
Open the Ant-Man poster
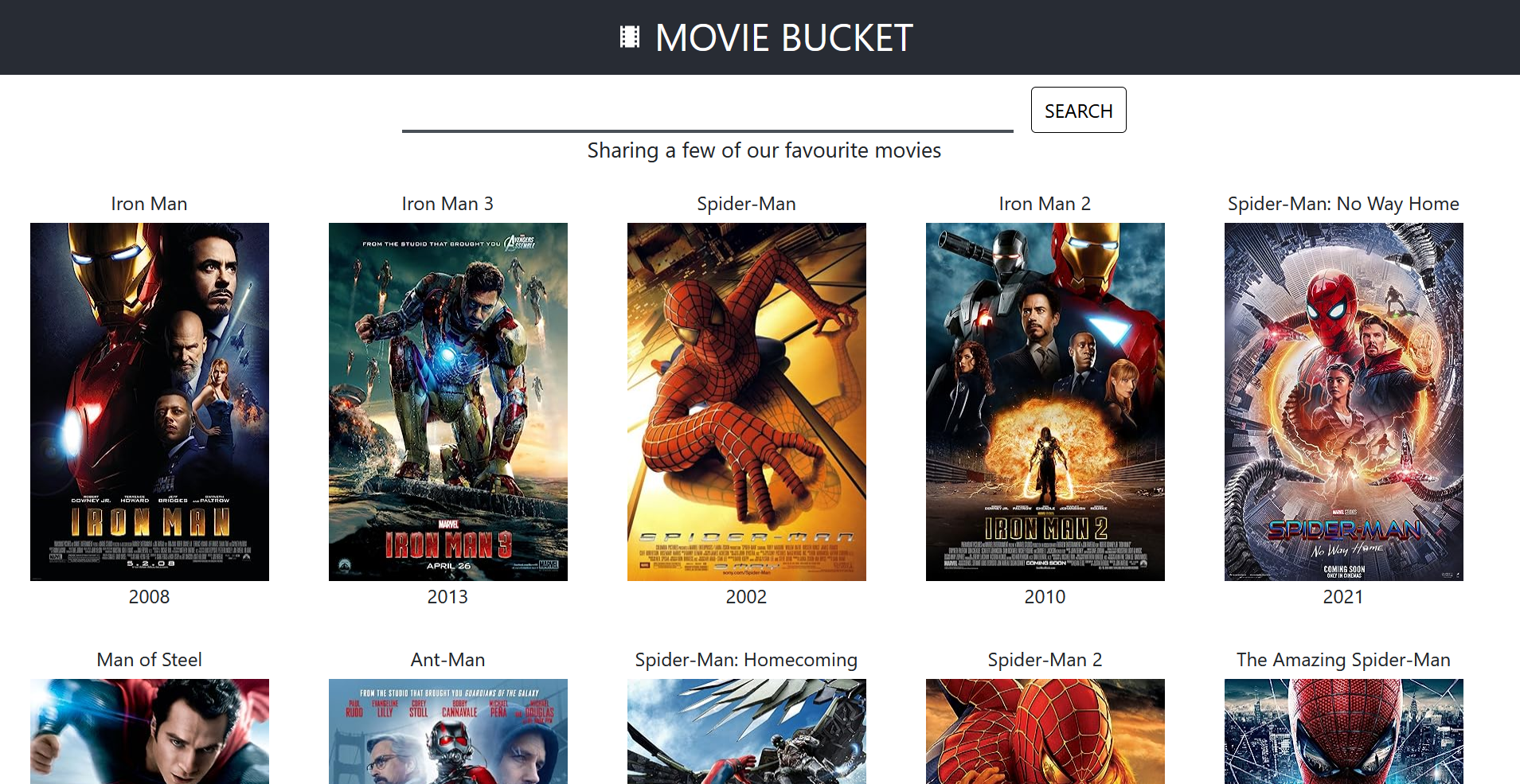pyautogui.click(x=448, y=731)
